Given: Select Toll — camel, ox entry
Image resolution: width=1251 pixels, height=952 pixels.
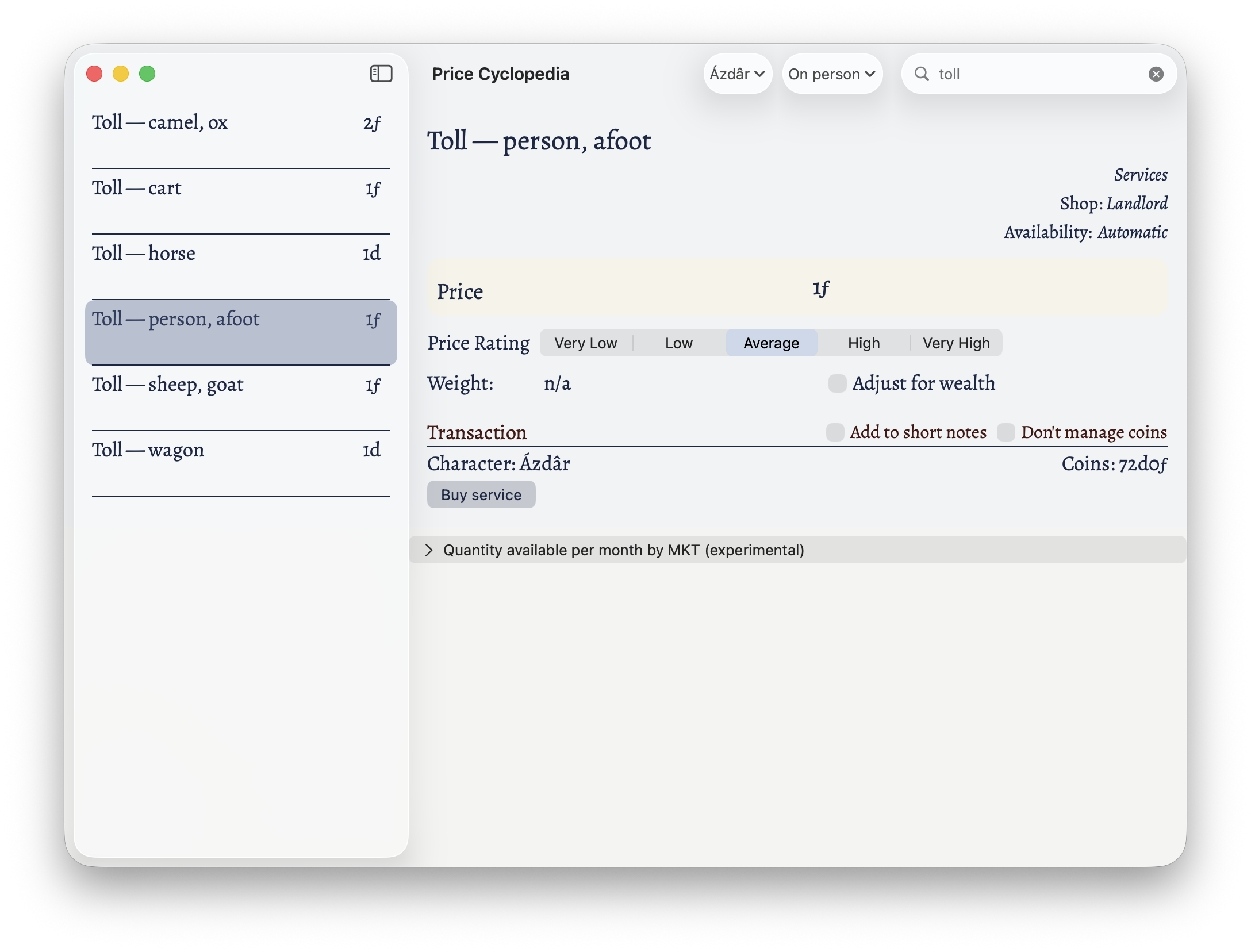Looking at the screenshot, I should coord(240,123).
